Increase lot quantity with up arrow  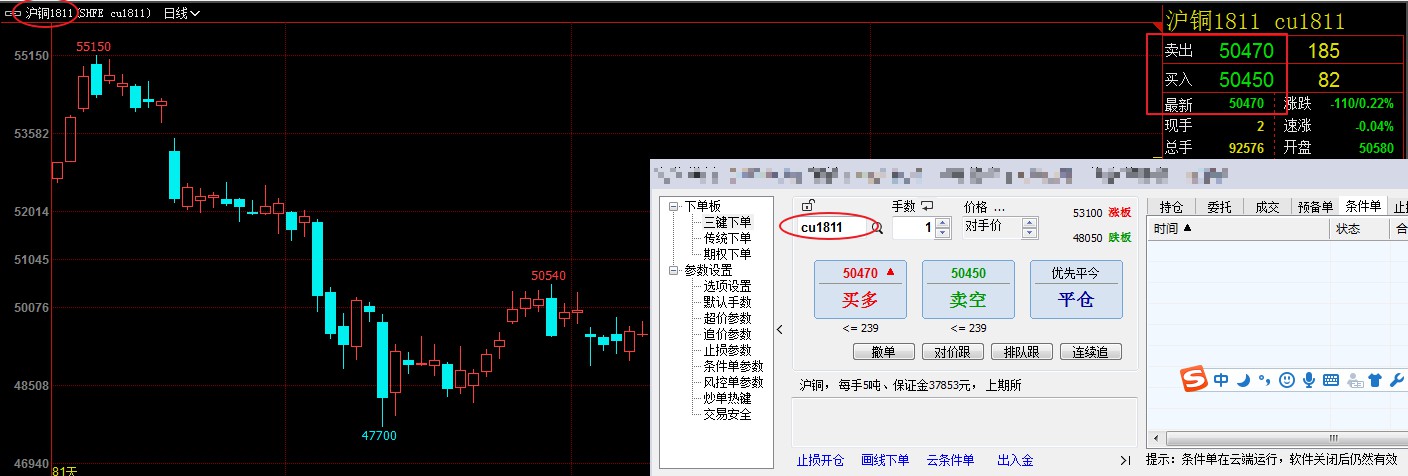click(x=943, y=223)
